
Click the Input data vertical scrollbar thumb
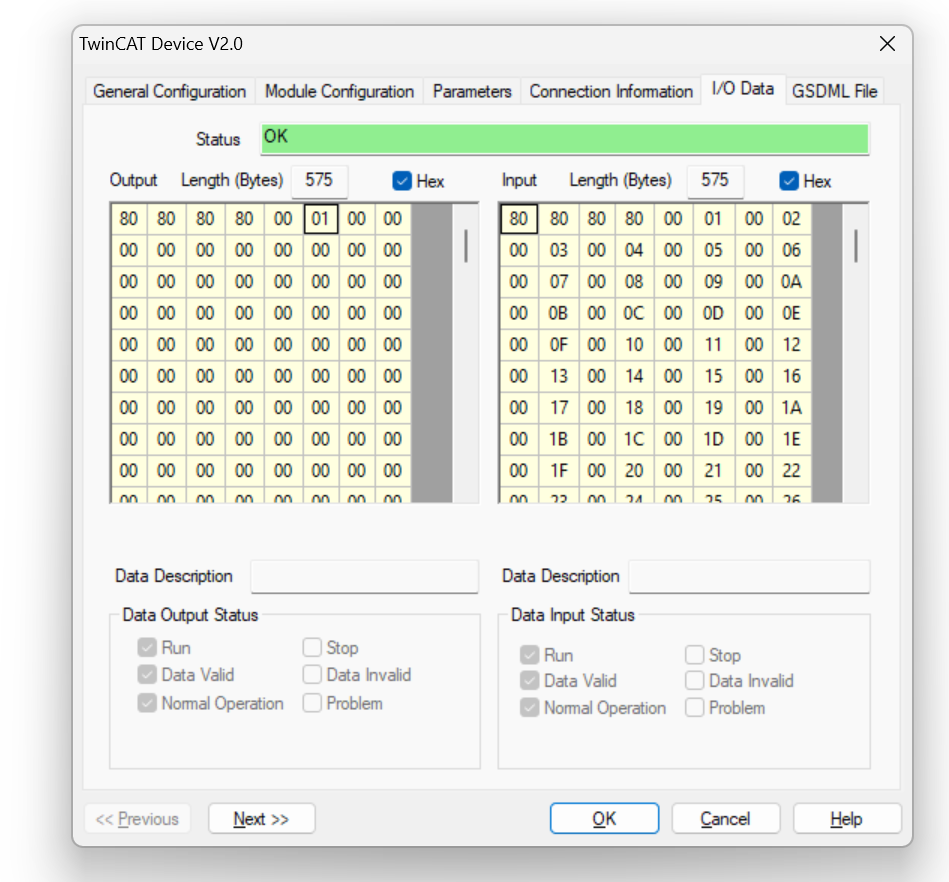(x=855, y=245)
